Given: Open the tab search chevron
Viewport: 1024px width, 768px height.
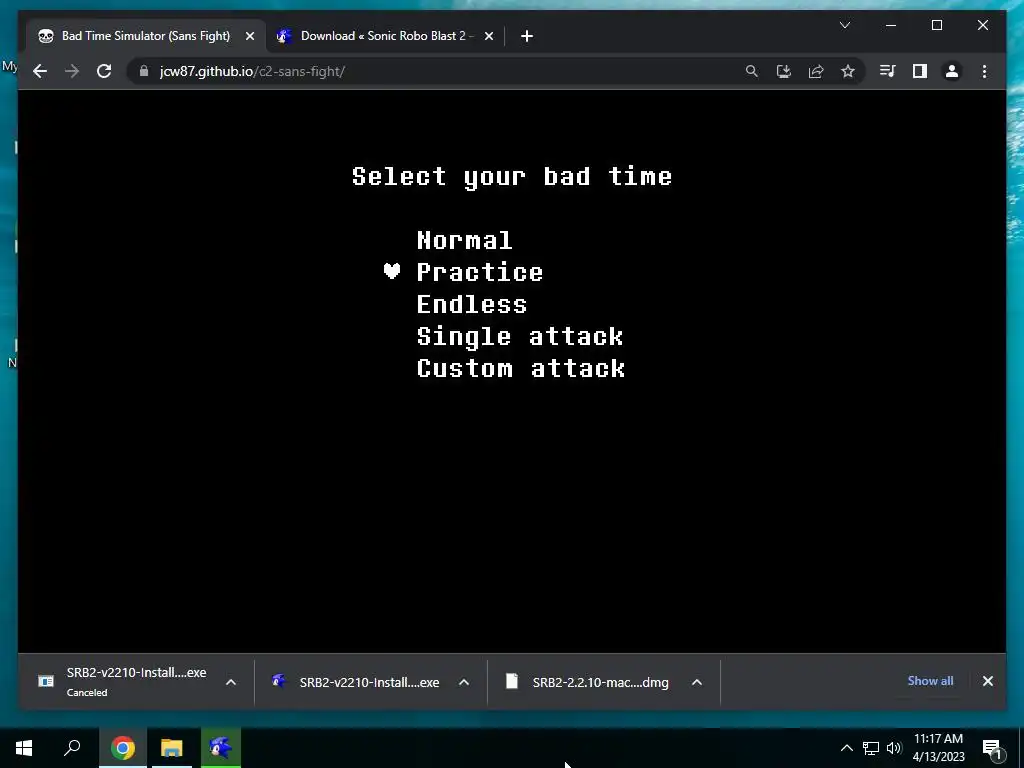Looking at the screenshot, I should [x=844, y=25].
